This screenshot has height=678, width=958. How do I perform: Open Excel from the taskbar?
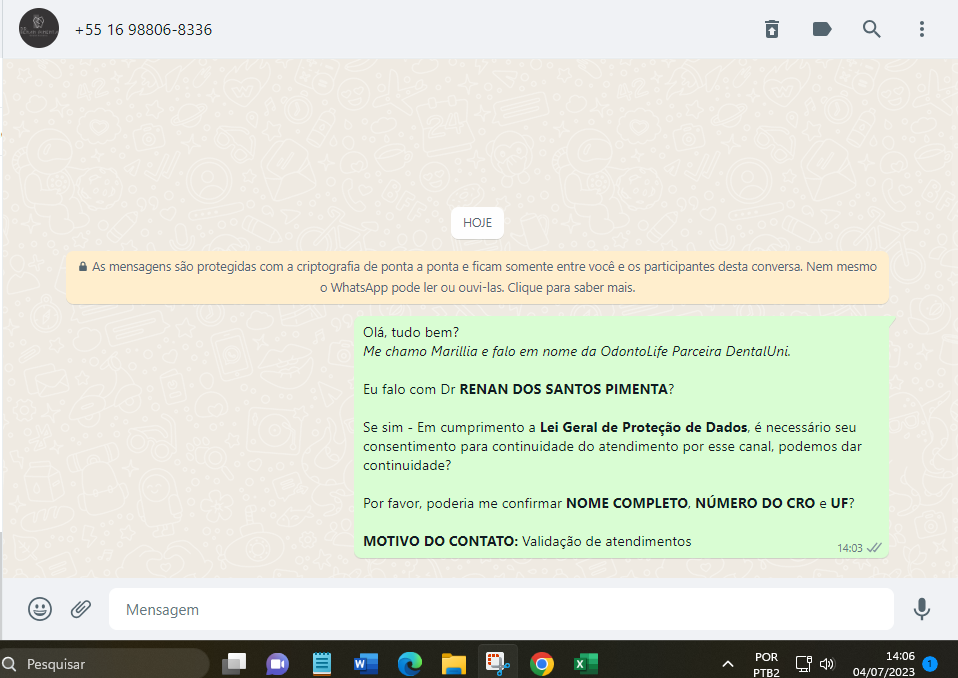(585, 663)
